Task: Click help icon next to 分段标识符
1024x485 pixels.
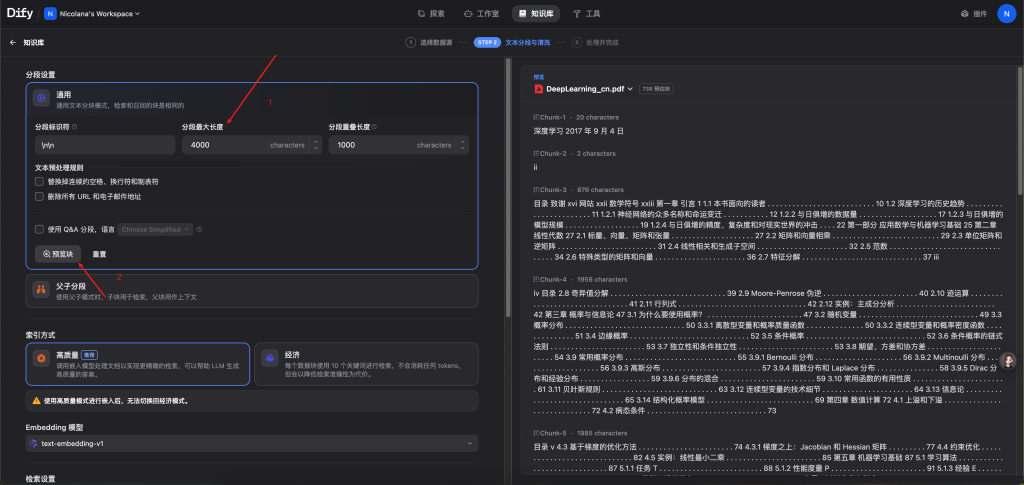Action: 75,127
